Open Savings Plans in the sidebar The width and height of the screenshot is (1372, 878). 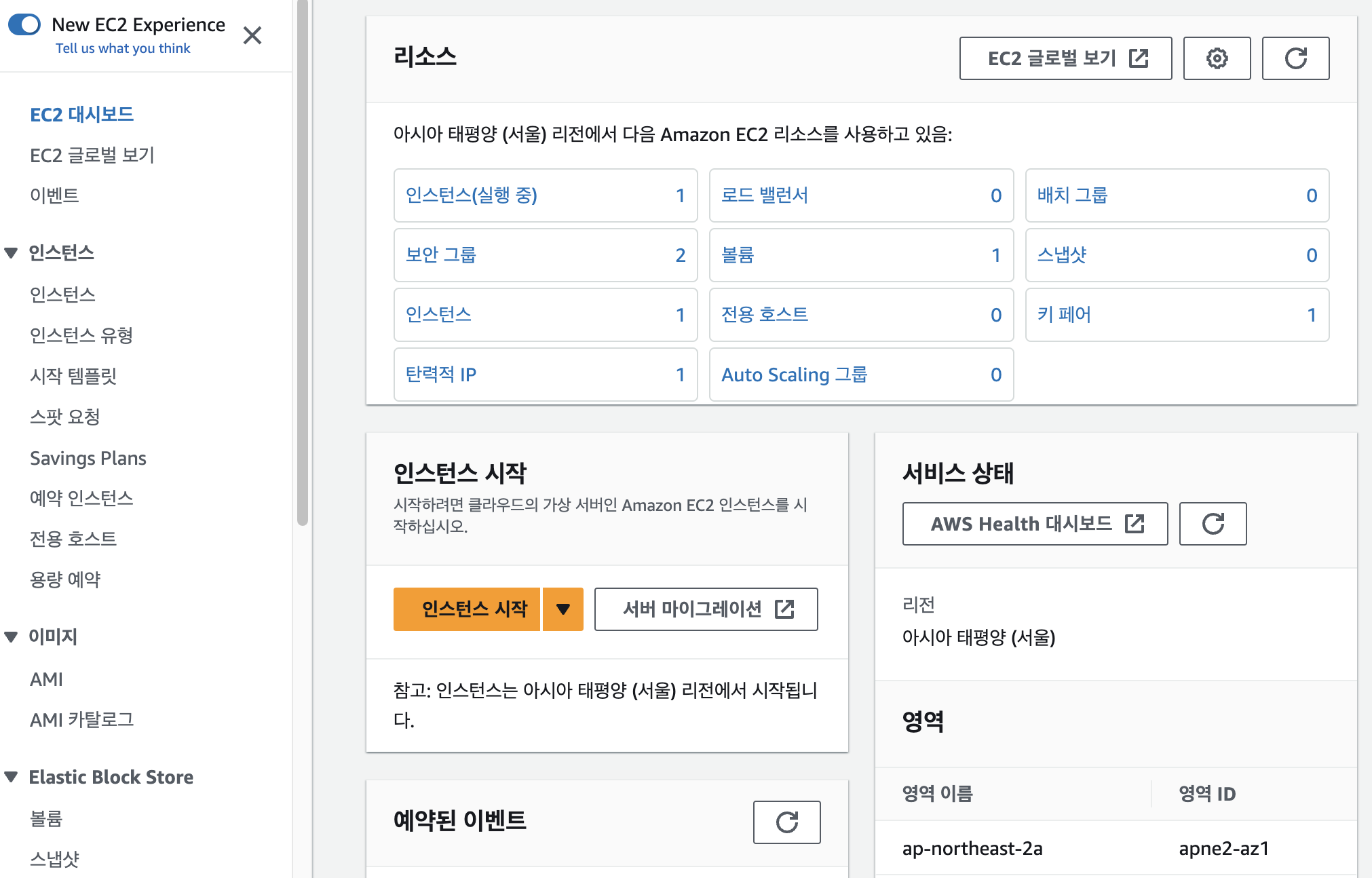coord(88,458)
